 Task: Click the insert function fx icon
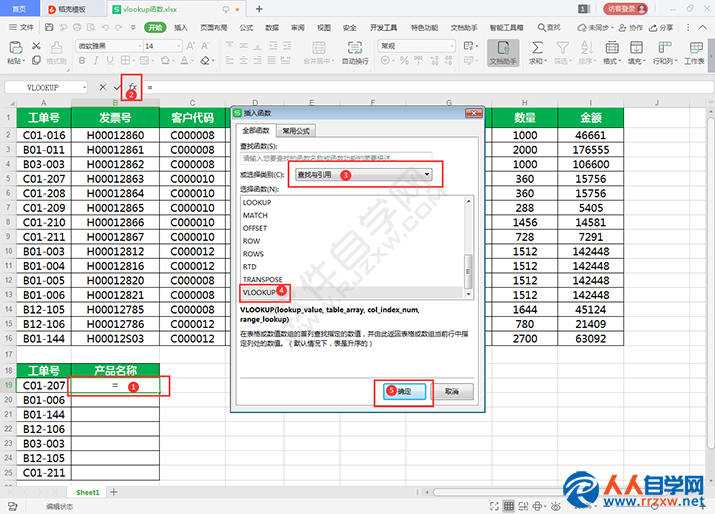[x=132, y=87]
